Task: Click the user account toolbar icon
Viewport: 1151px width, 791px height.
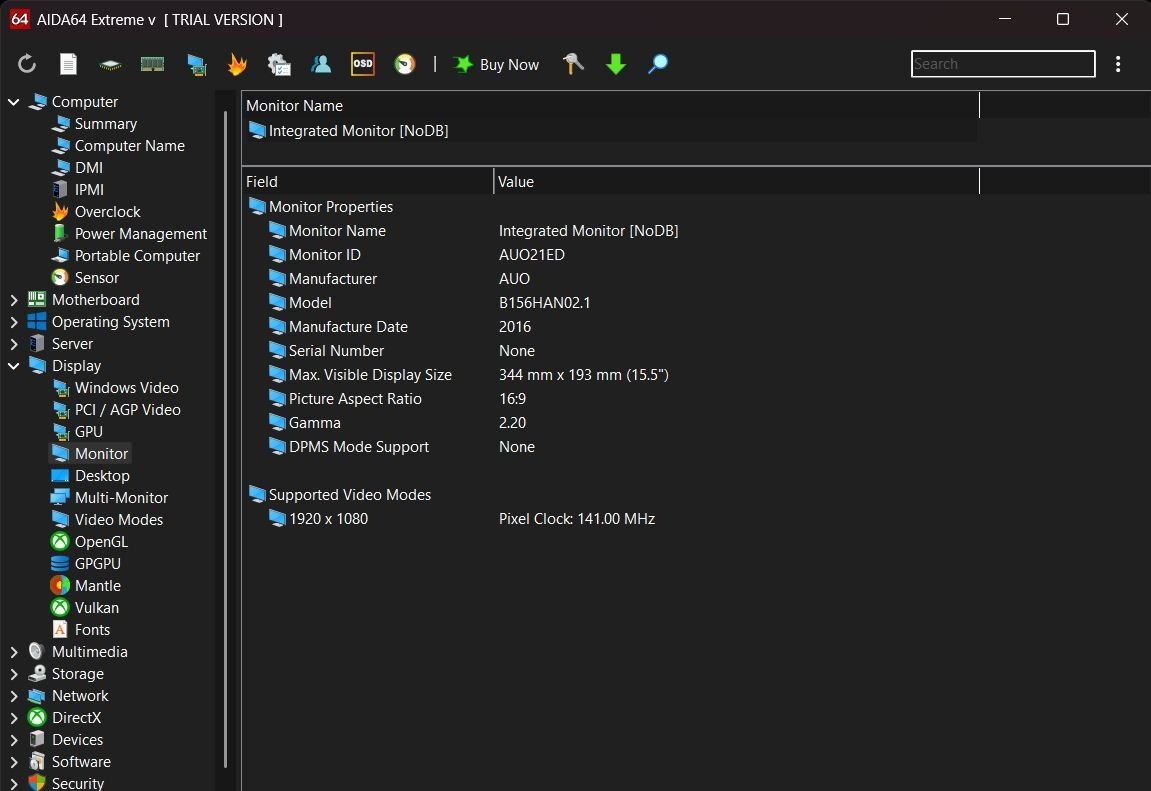Action: click(321, 64)
